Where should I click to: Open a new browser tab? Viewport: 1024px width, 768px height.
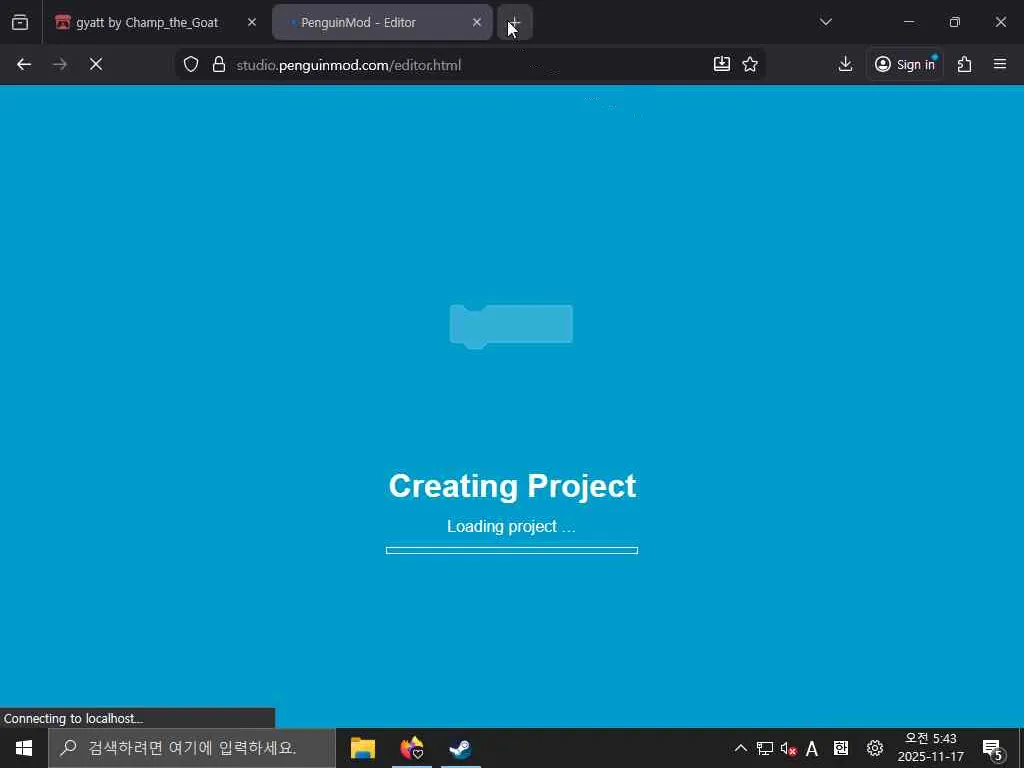point(515,22)
